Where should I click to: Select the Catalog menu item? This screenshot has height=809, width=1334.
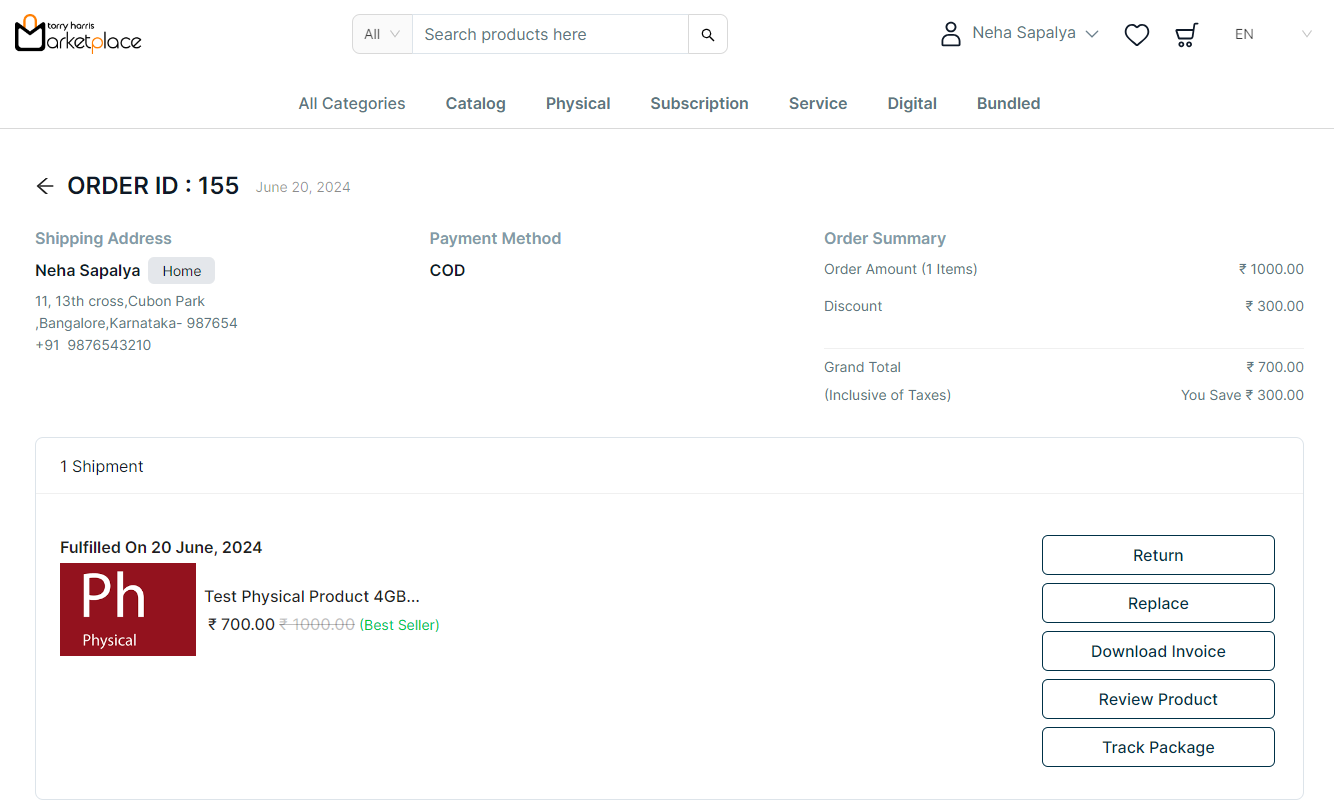[475, 103]
